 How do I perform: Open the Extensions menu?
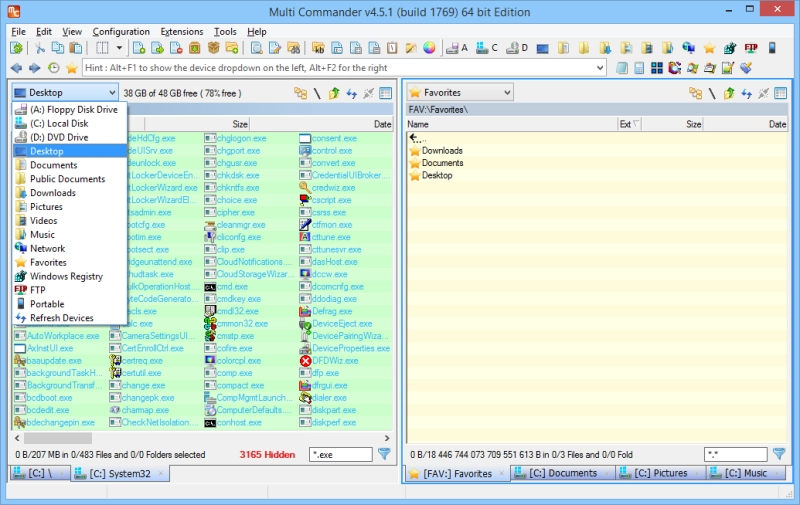click(x=182, y=32)
